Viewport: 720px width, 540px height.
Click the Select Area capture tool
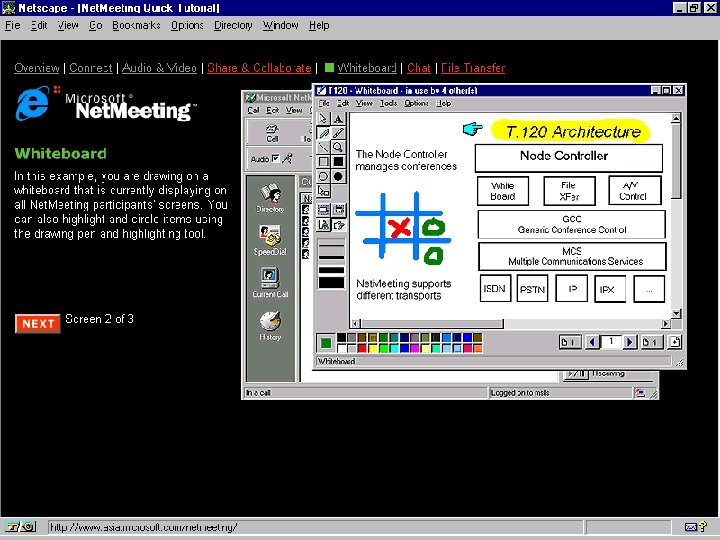338,210
